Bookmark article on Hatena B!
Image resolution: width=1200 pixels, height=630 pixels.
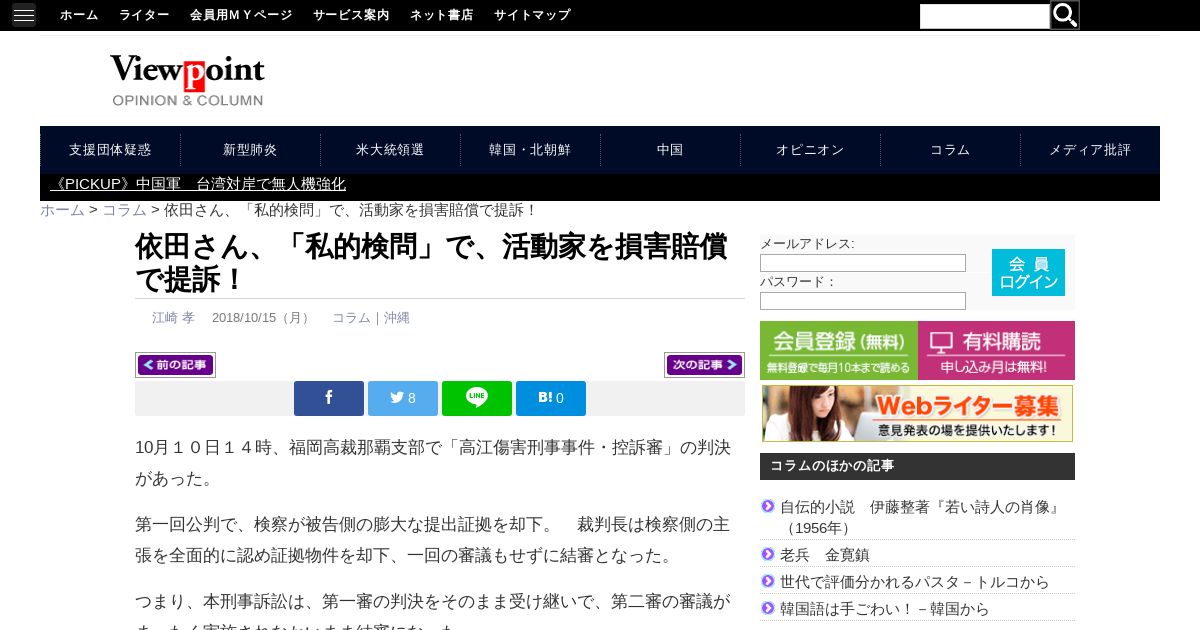551,398
